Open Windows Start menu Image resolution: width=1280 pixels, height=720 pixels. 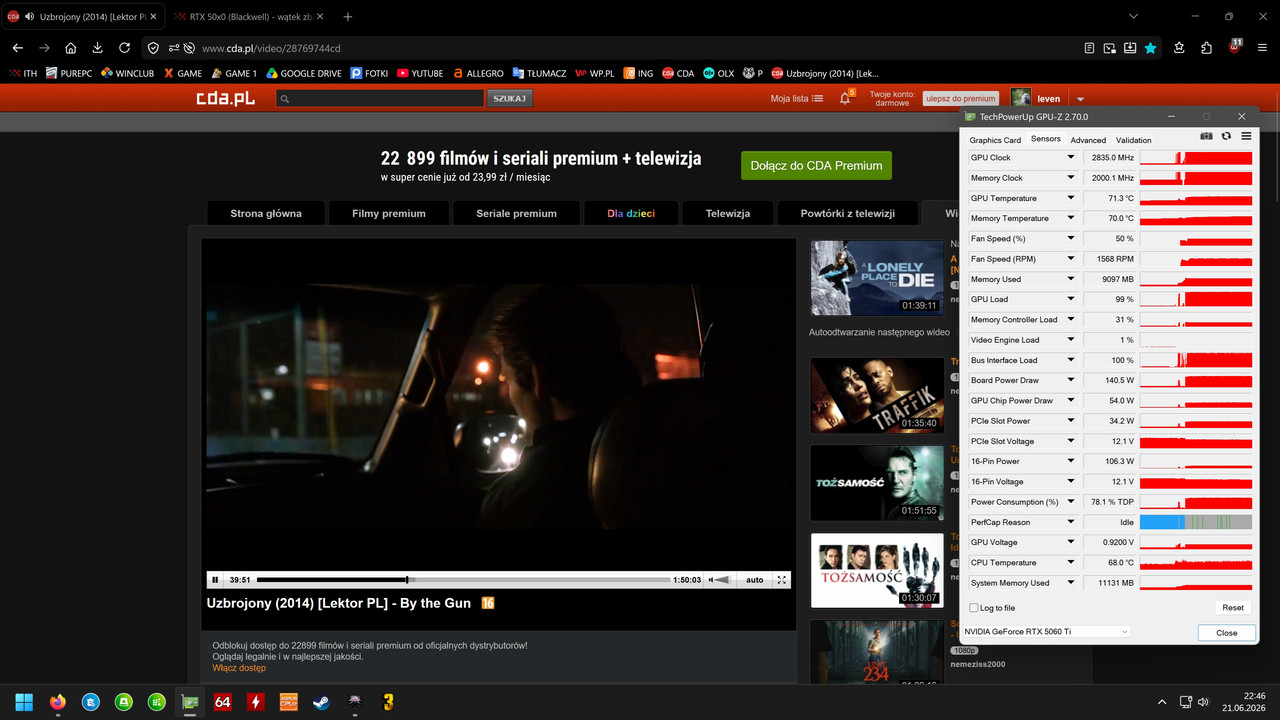(x=24, y=702)
